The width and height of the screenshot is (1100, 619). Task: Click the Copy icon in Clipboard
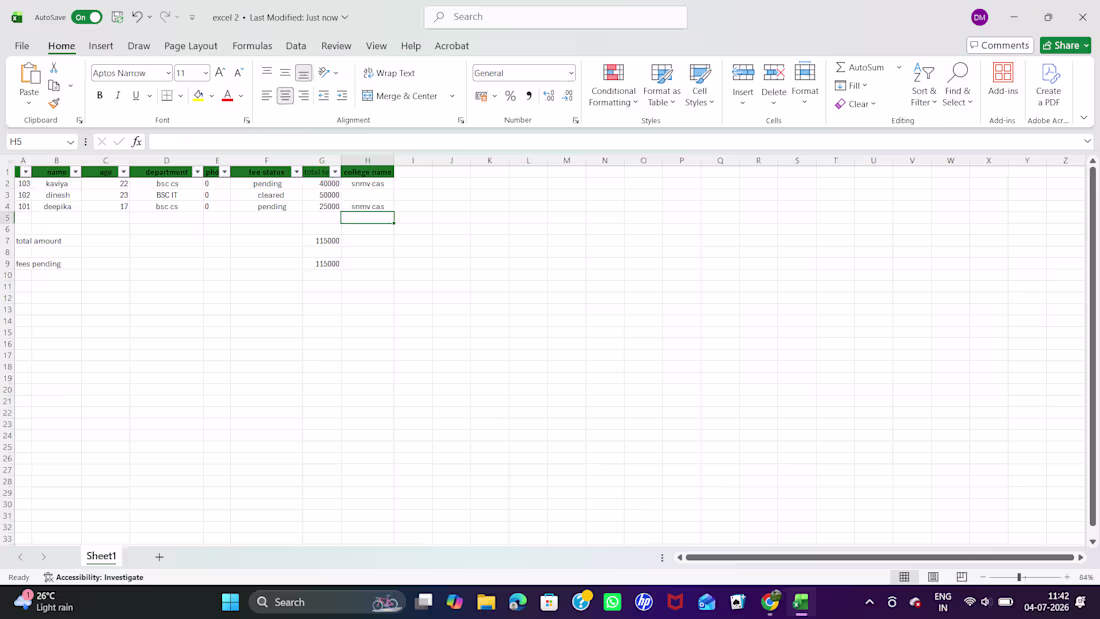pos(54,86)
